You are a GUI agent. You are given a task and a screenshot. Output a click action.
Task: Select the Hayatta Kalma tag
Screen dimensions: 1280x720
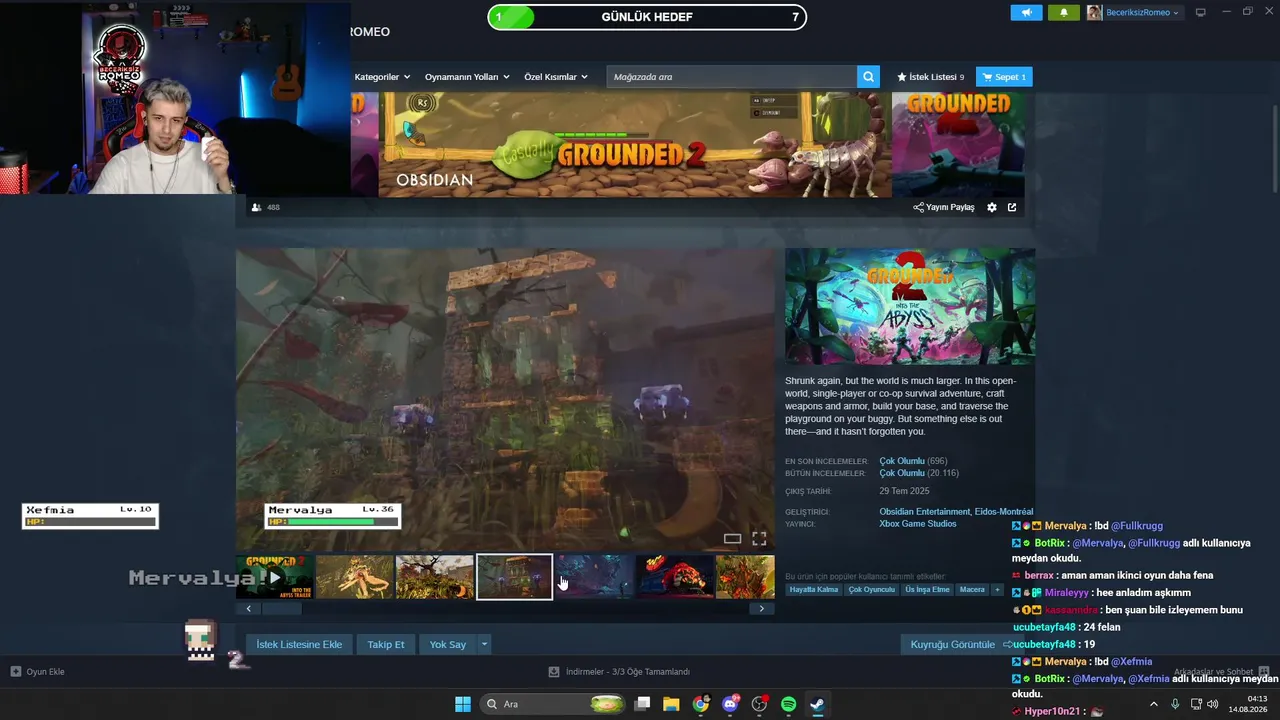[814, 590]
